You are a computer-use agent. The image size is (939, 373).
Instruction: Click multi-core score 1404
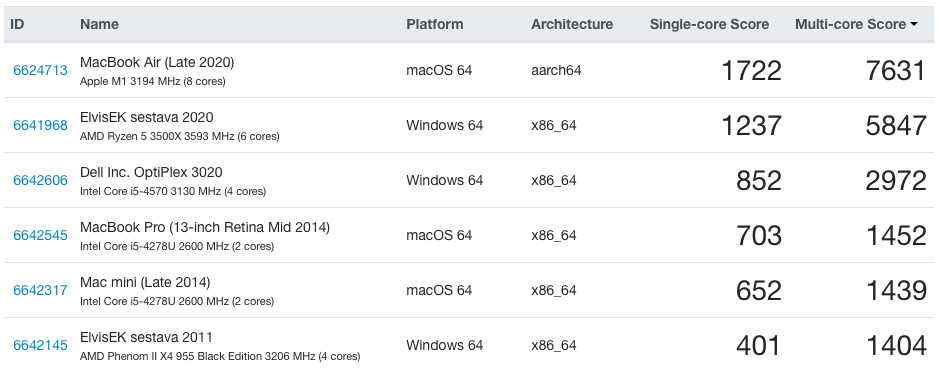[x=896, y=346]
